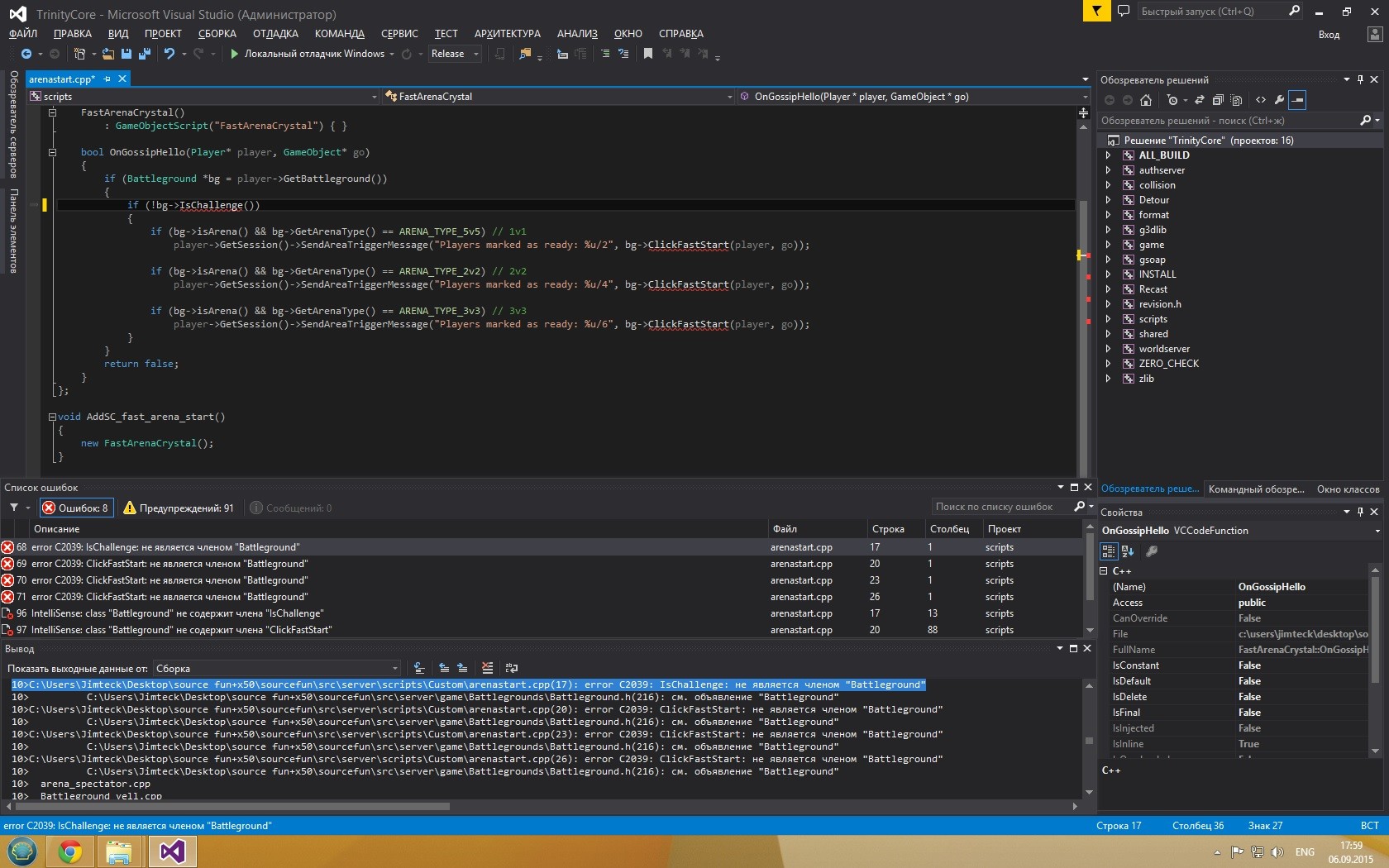Viewport: 1389px width, 868px height.
Task: Switch to the Окно классов tab
Action: (1348, 489)
